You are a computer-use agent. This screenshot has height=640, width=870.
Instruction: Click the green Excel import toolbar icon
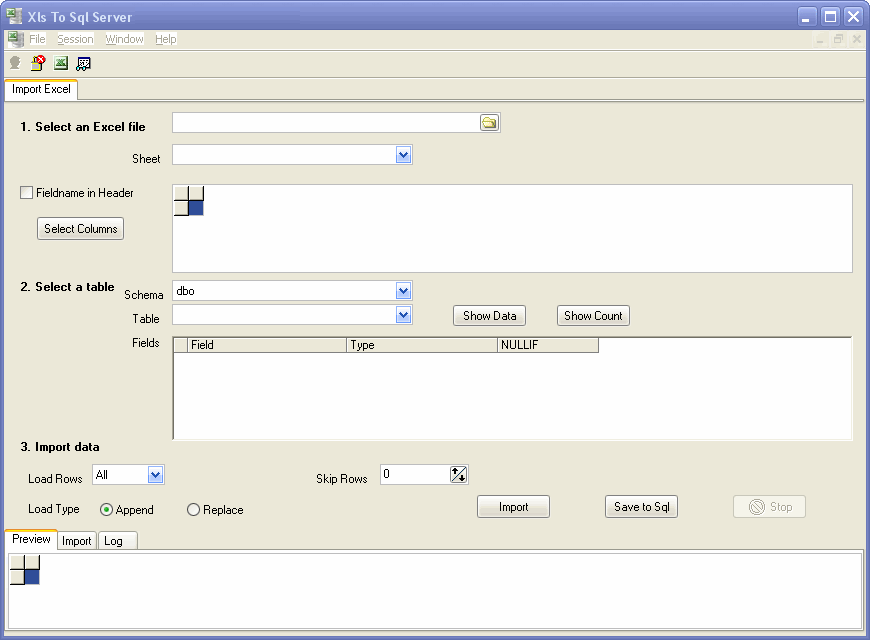click(x=60, y=63)
